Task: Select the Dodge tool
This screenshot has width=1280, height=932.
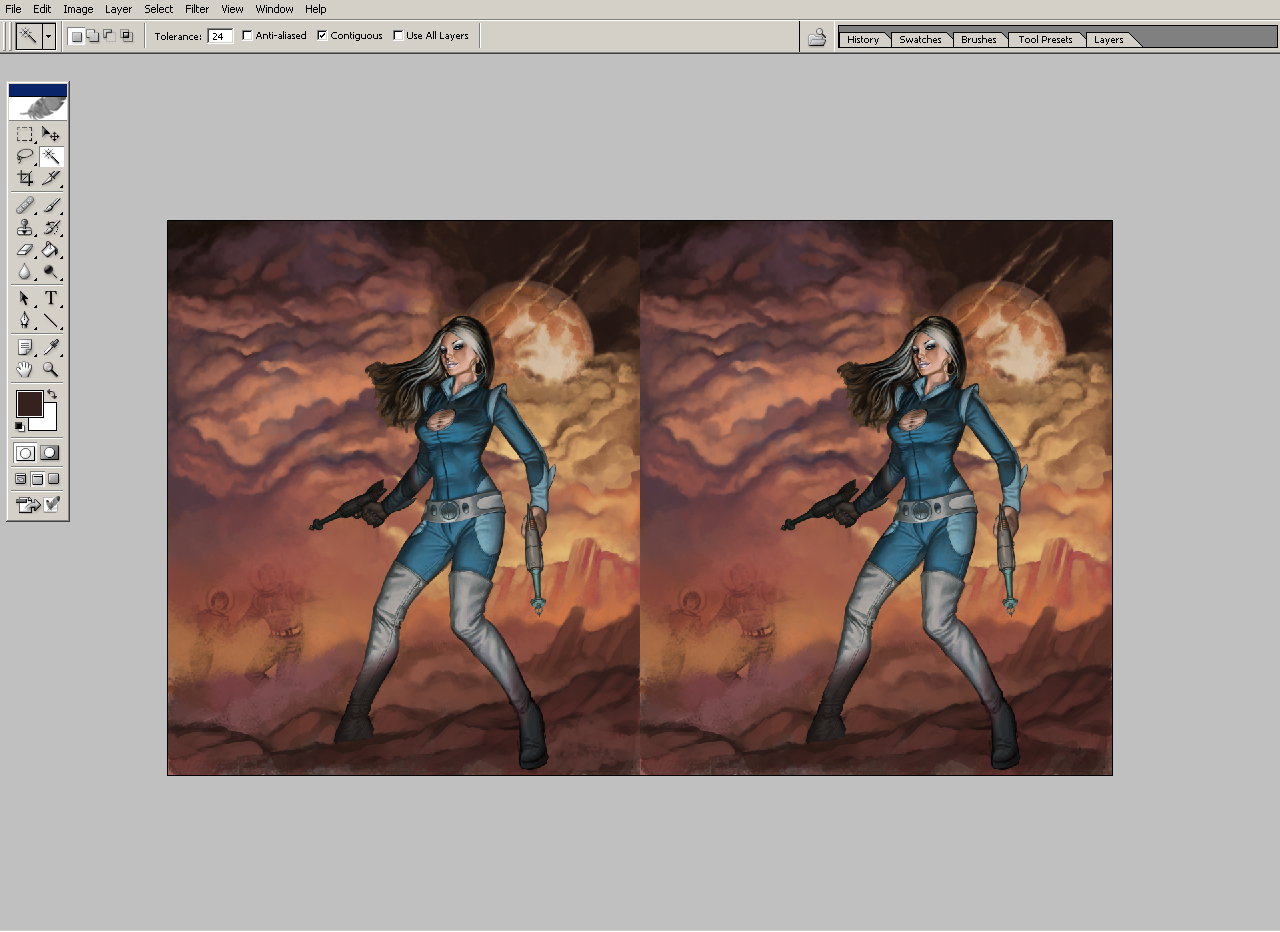Action: (51, 271)
